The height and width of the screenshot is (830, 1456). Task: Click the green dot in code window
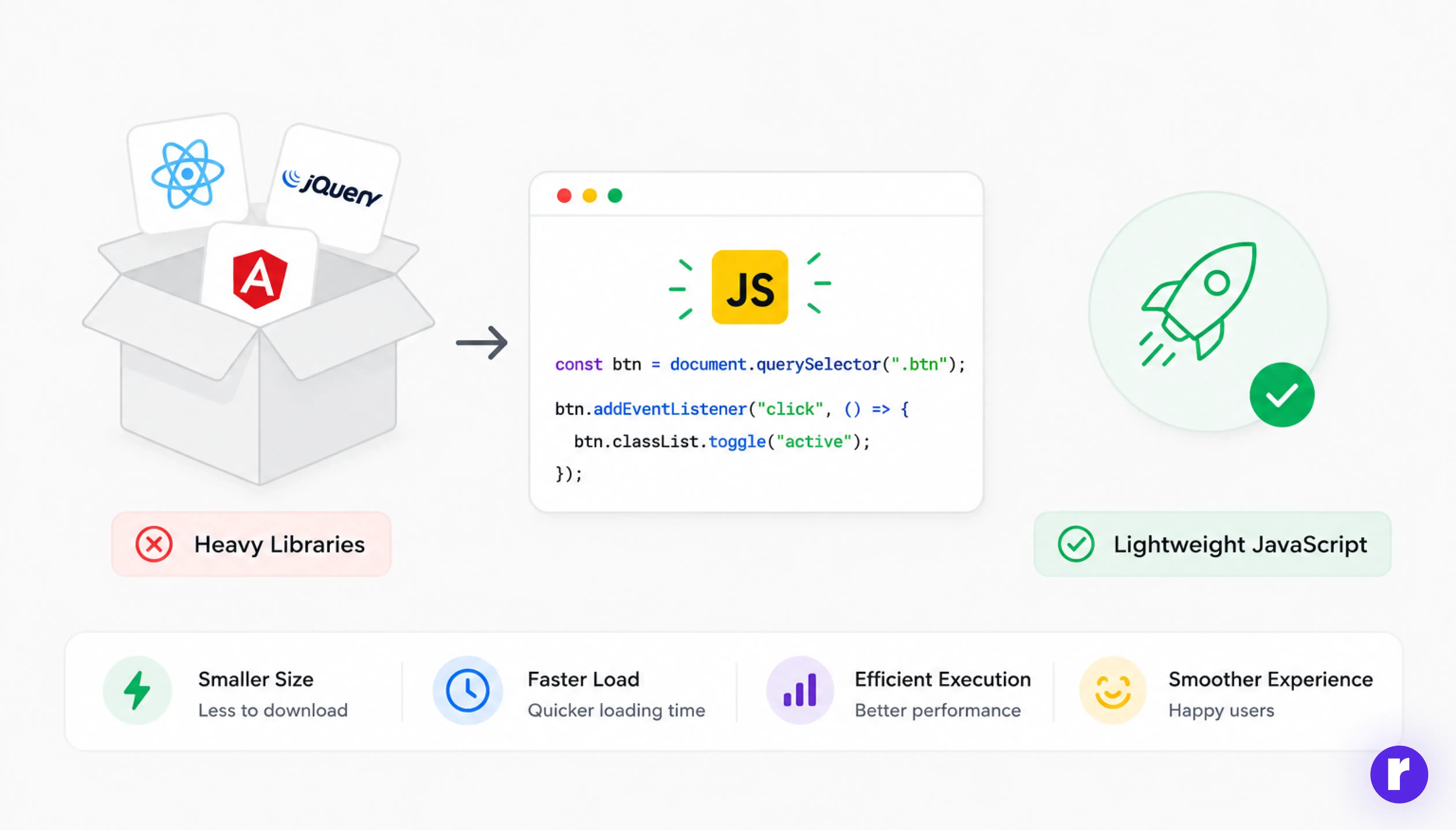click(615, 196)
